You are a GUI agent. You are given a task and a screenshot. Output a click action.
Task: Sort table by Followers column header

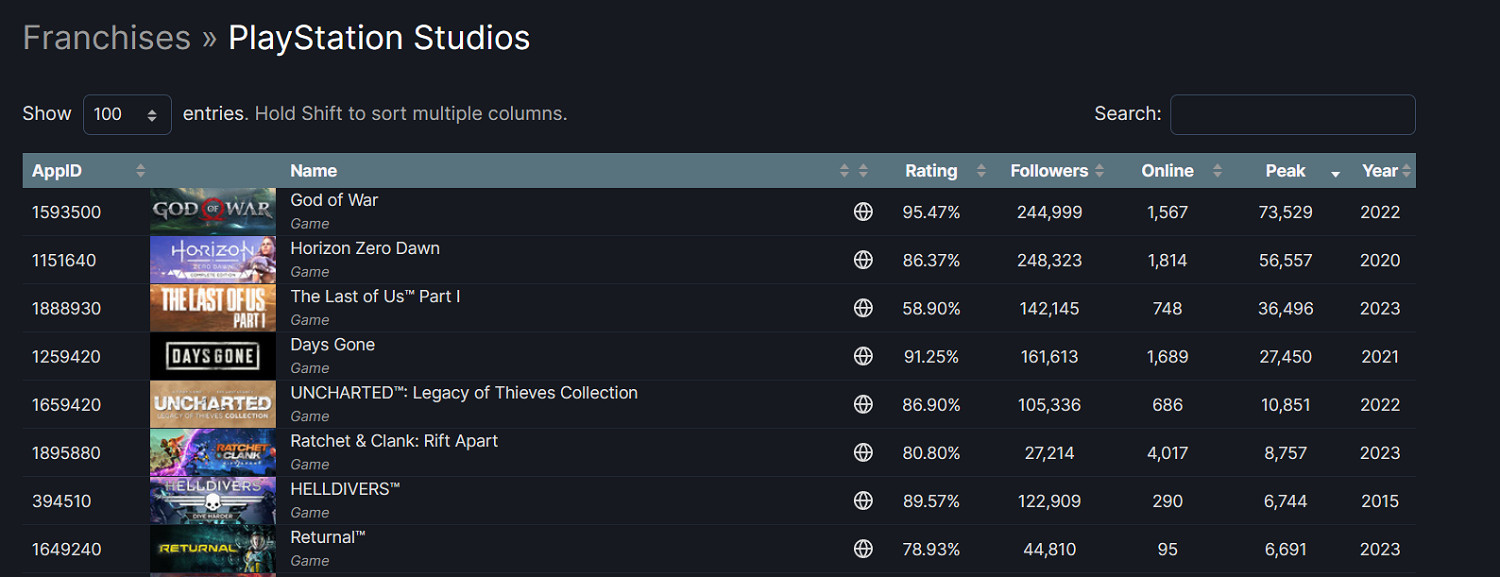point(1049,171)
